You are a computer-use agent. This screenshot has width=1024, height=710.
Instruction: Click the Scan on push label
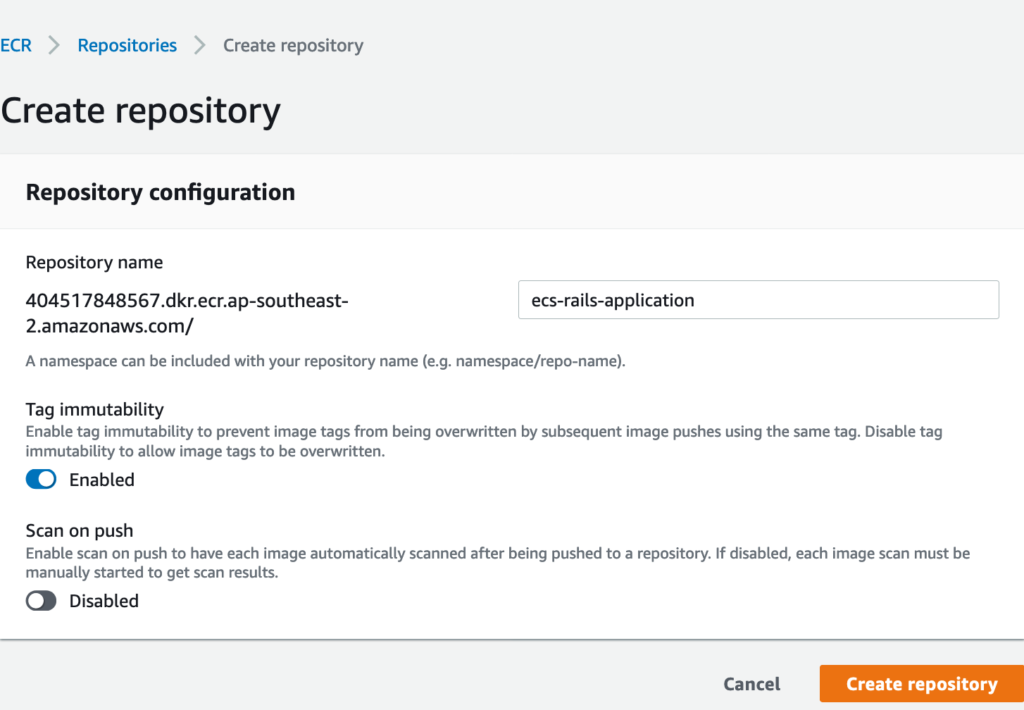[80, 530]
